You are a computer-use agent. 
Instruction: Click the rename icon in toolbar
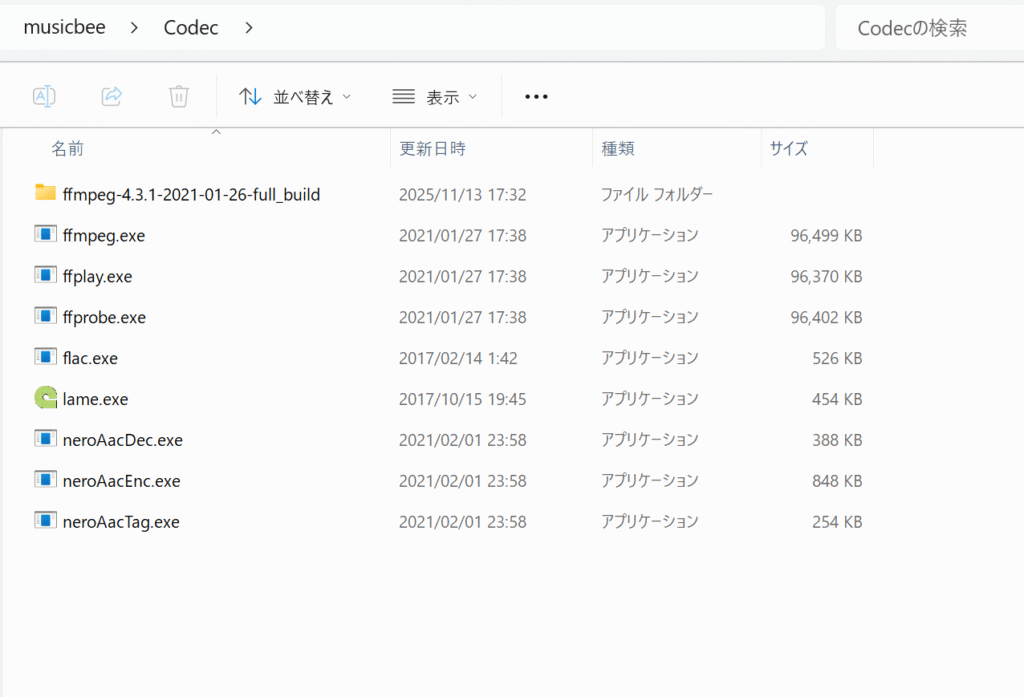[44, 96]
